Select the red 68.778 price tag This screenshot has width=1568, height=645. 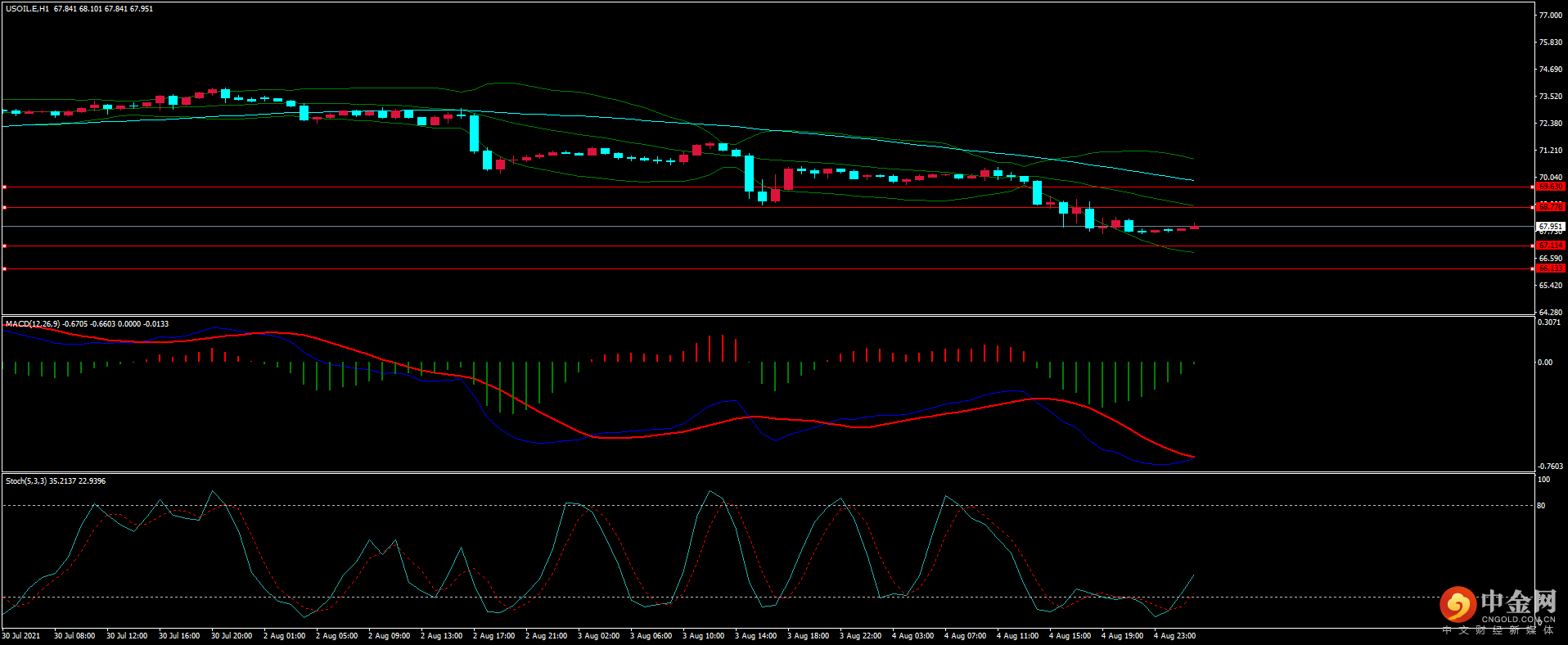point(1551,207)
